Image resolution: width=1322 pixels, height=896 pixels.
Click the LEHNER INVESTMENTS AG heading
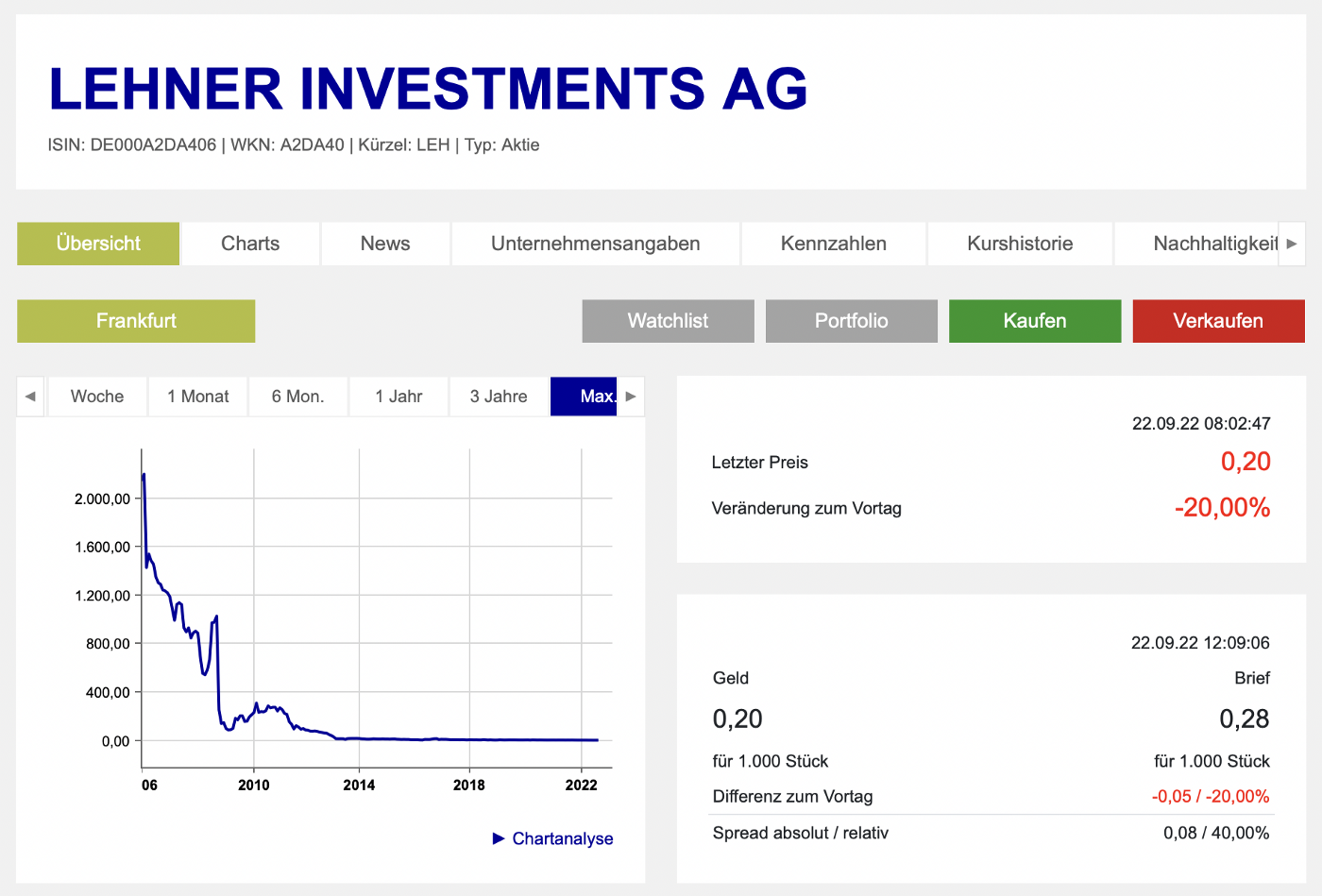pos(429,89)
